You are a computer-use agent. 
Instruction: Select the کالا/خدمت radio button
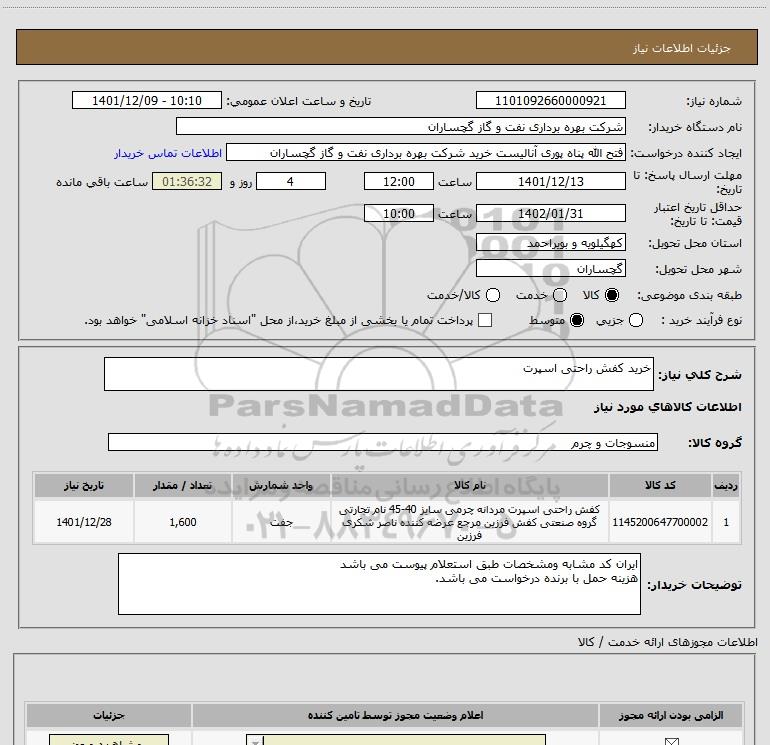[493, 295]
